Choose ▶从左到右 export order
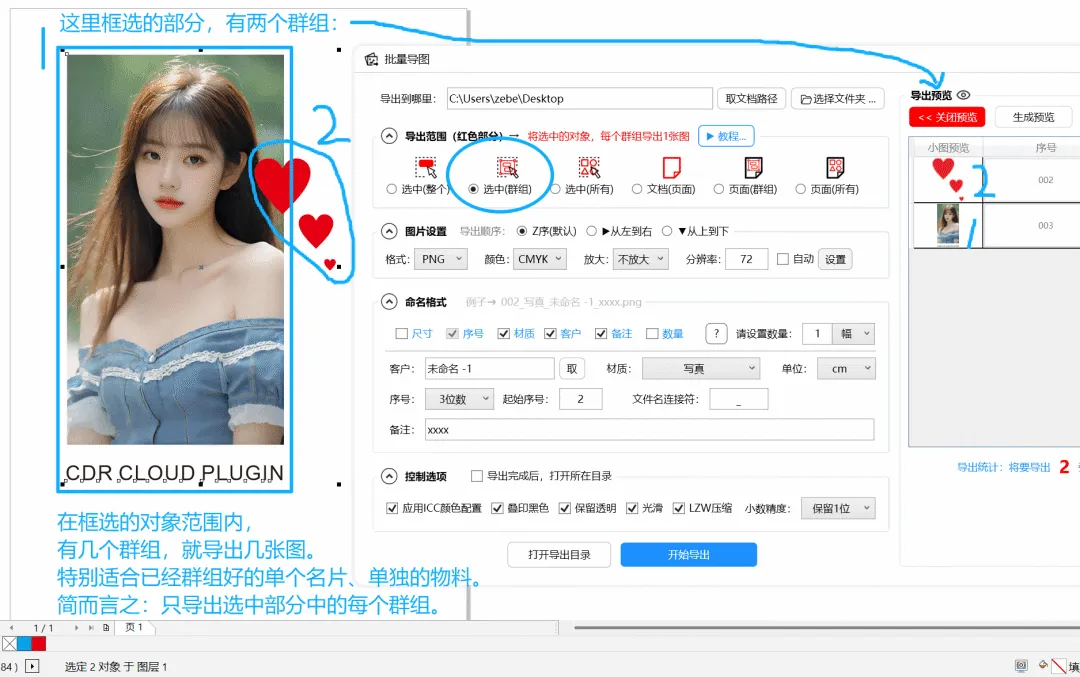The height and width of the screenshot is (677, 1080). [591, 231]
